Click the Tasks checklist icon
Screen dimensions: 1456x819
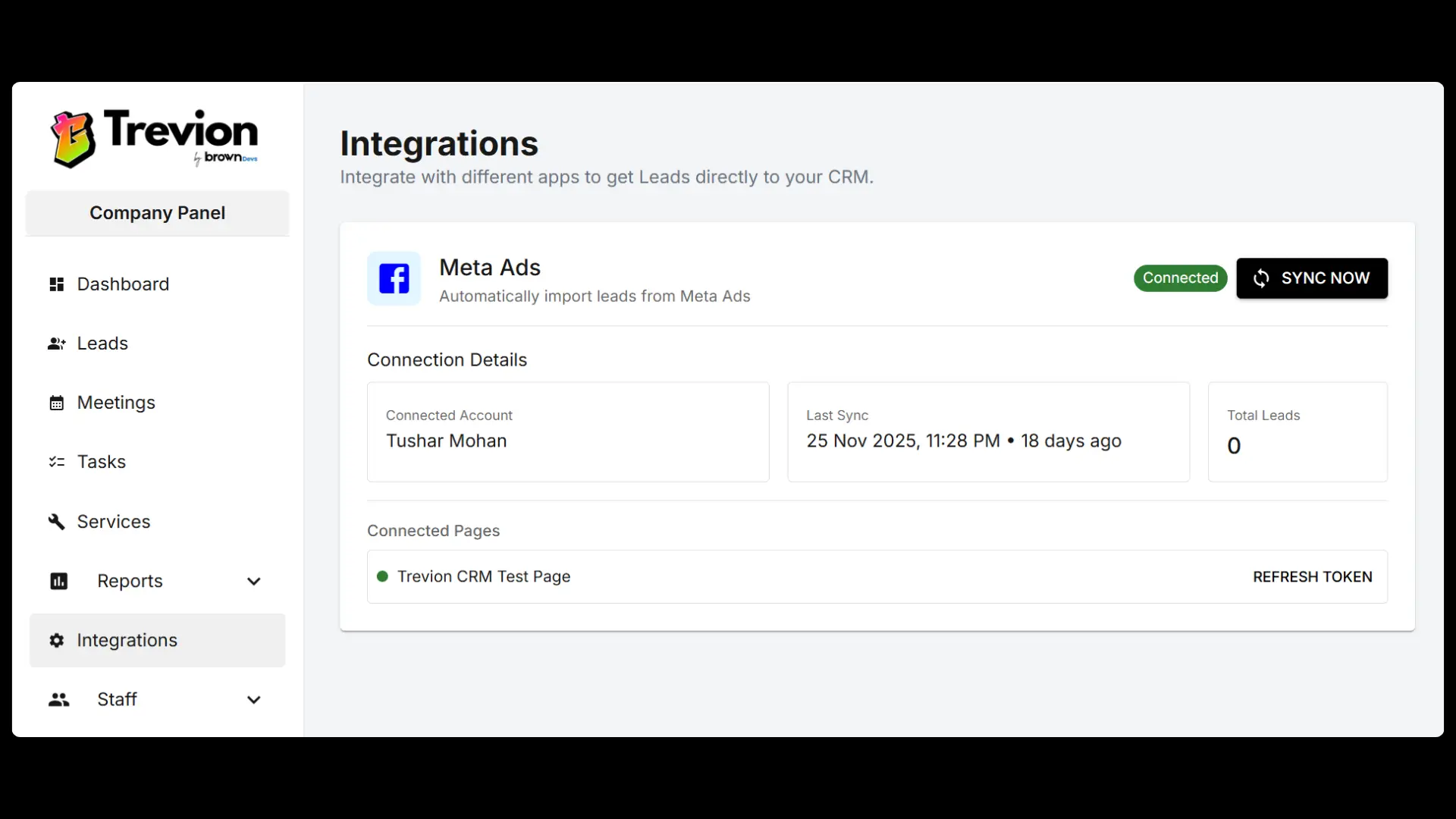[x=57, y=462]
